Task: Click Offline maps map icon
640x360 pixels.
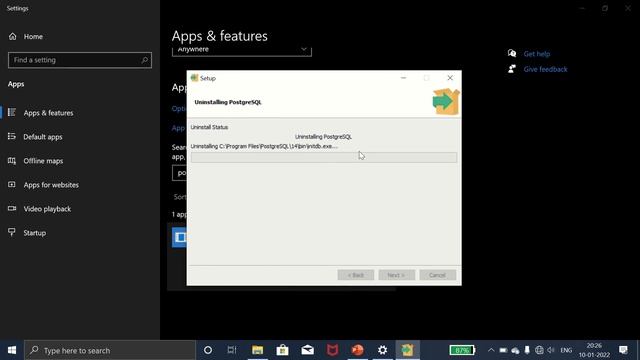Action: click(x=12, y=160)
